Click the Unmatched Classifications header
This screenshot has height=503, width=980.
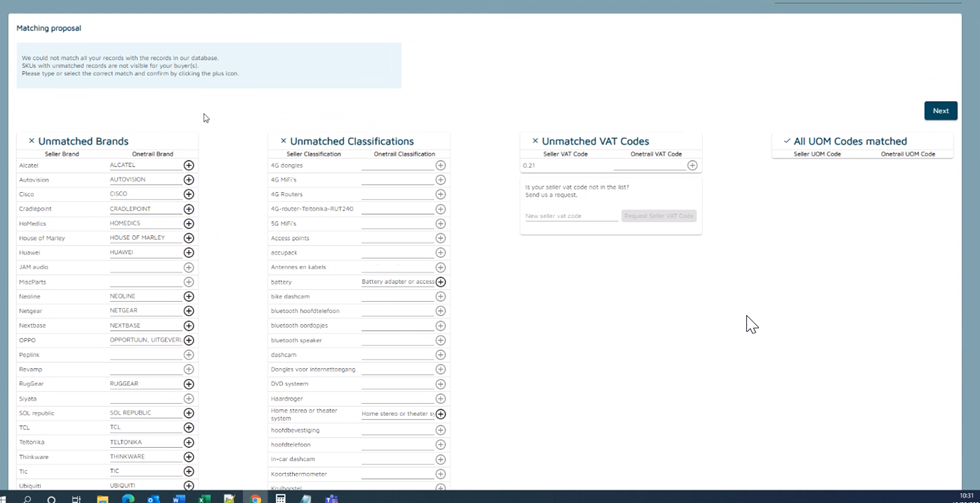tap(351, 141)
